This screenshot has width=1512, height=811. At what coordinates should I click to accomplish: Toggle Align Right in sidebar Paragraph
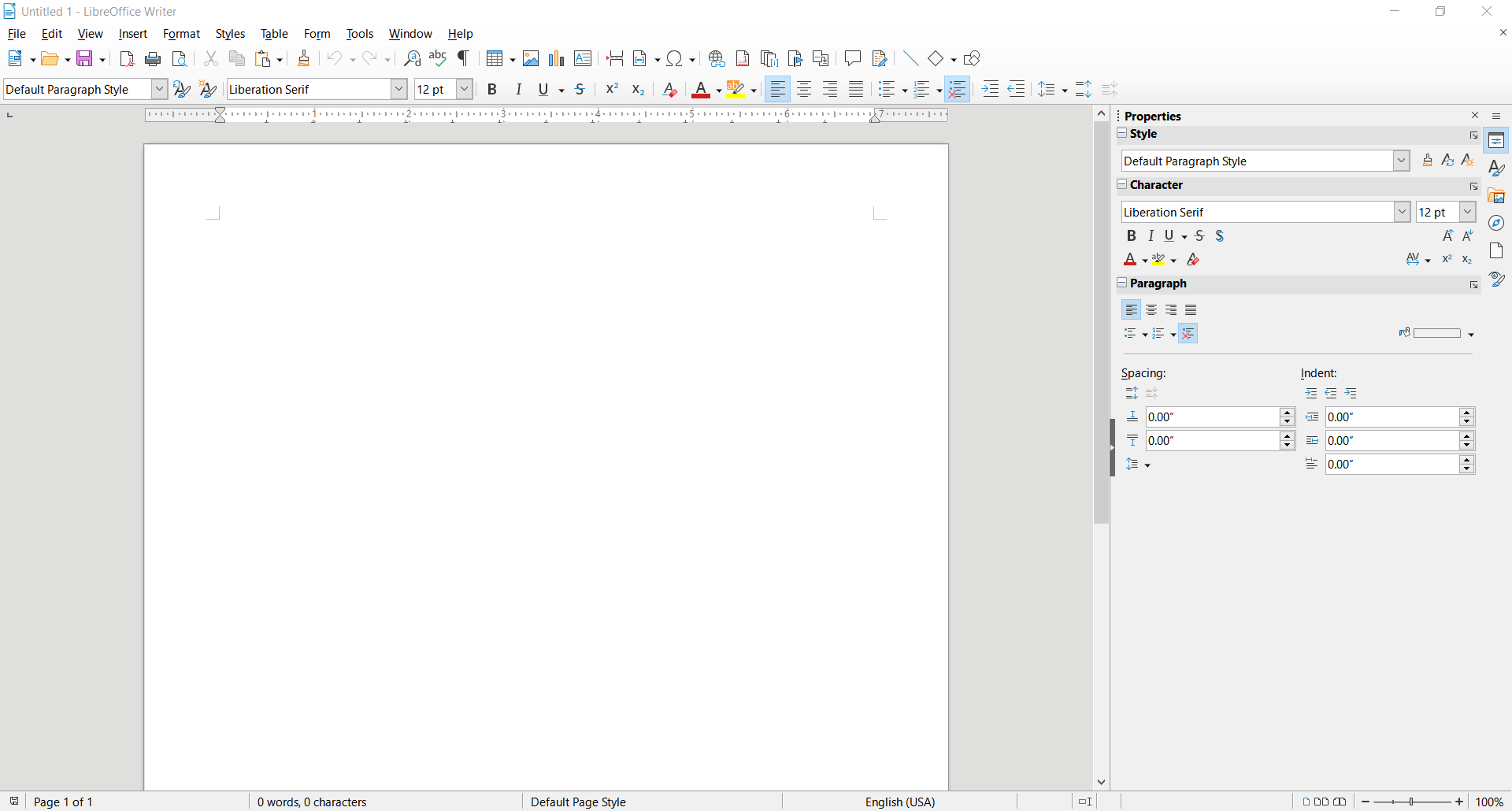coord(1171,310)
